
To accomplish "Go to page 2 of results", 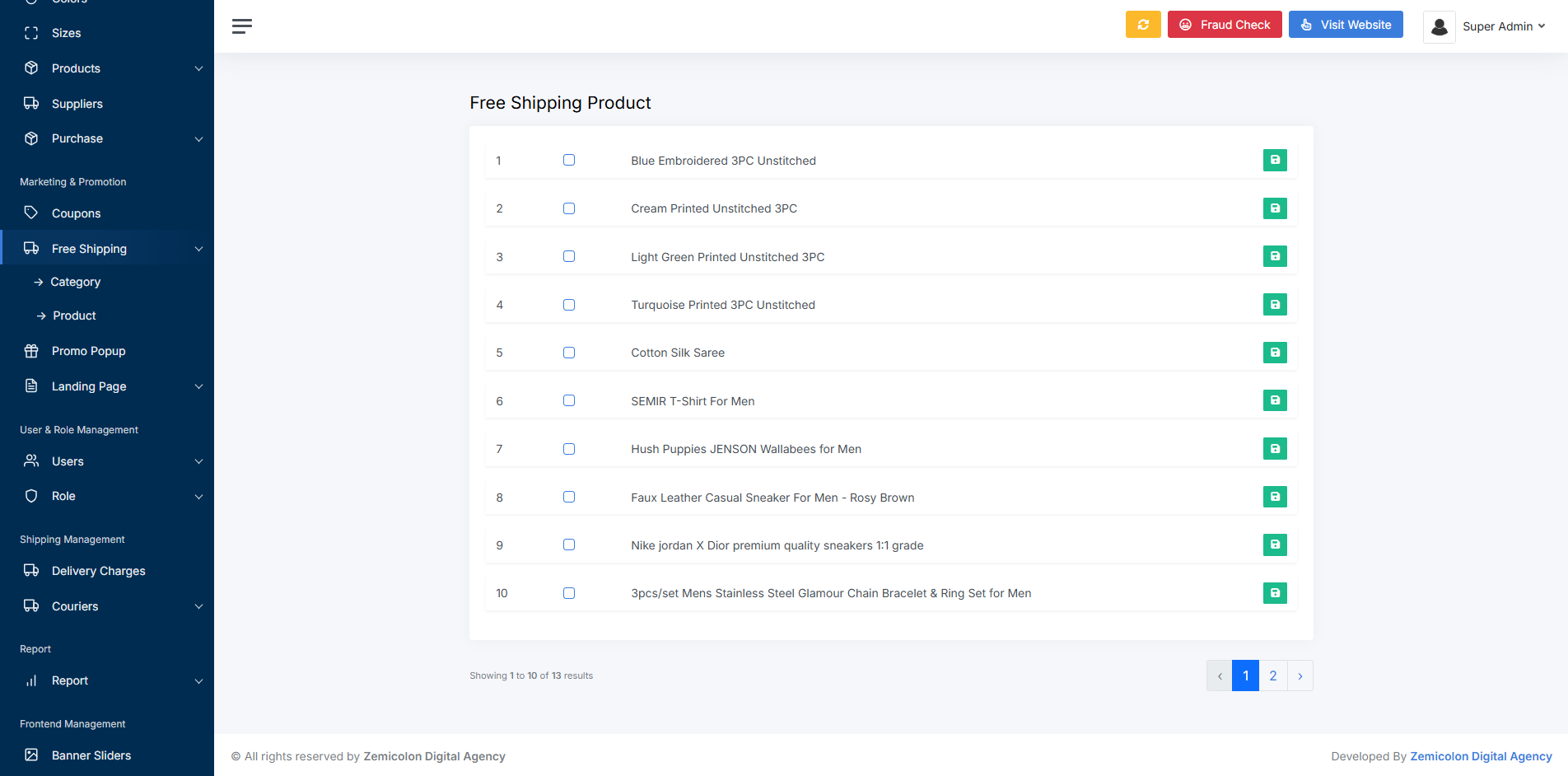I will pos(1272,675).
